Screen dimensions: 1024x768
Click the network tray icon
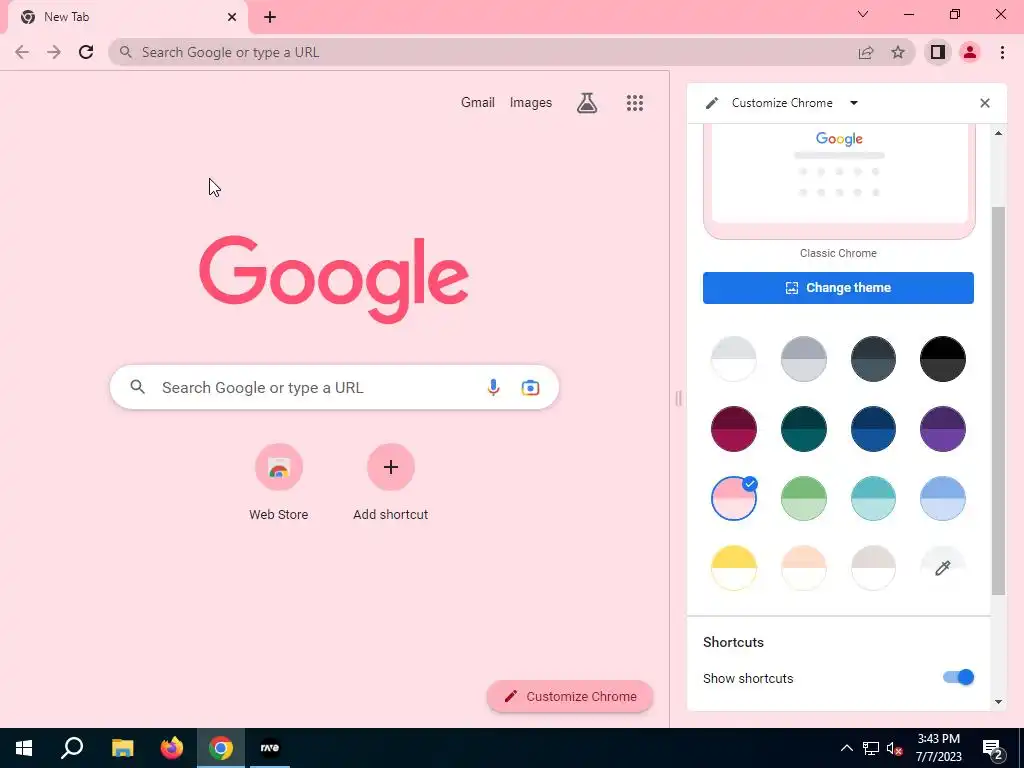click(871, 748)
